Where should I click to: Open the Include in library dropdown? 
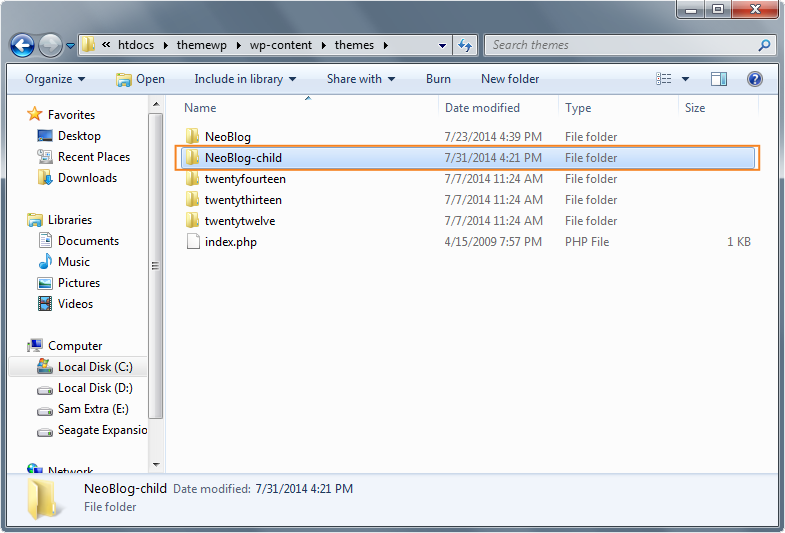[245, 79]
